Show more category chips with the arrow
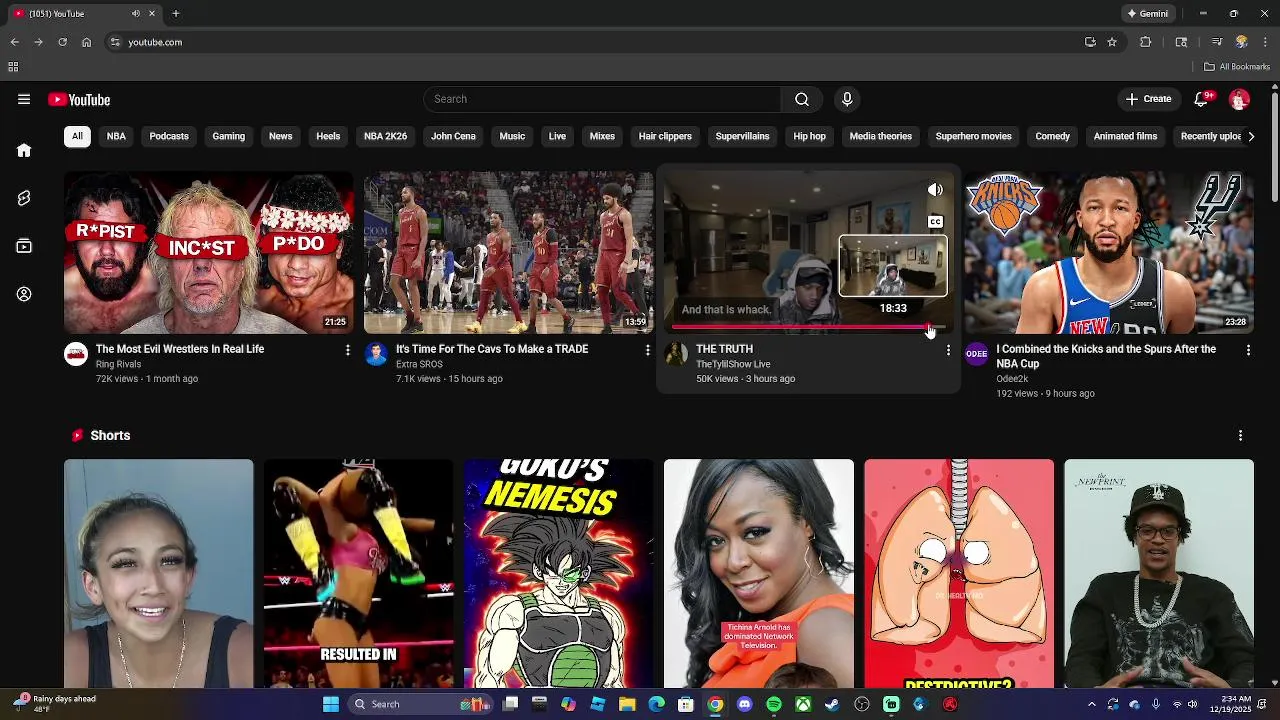This screenshot has width=1280, height=720. click(x=1250, y=136)
